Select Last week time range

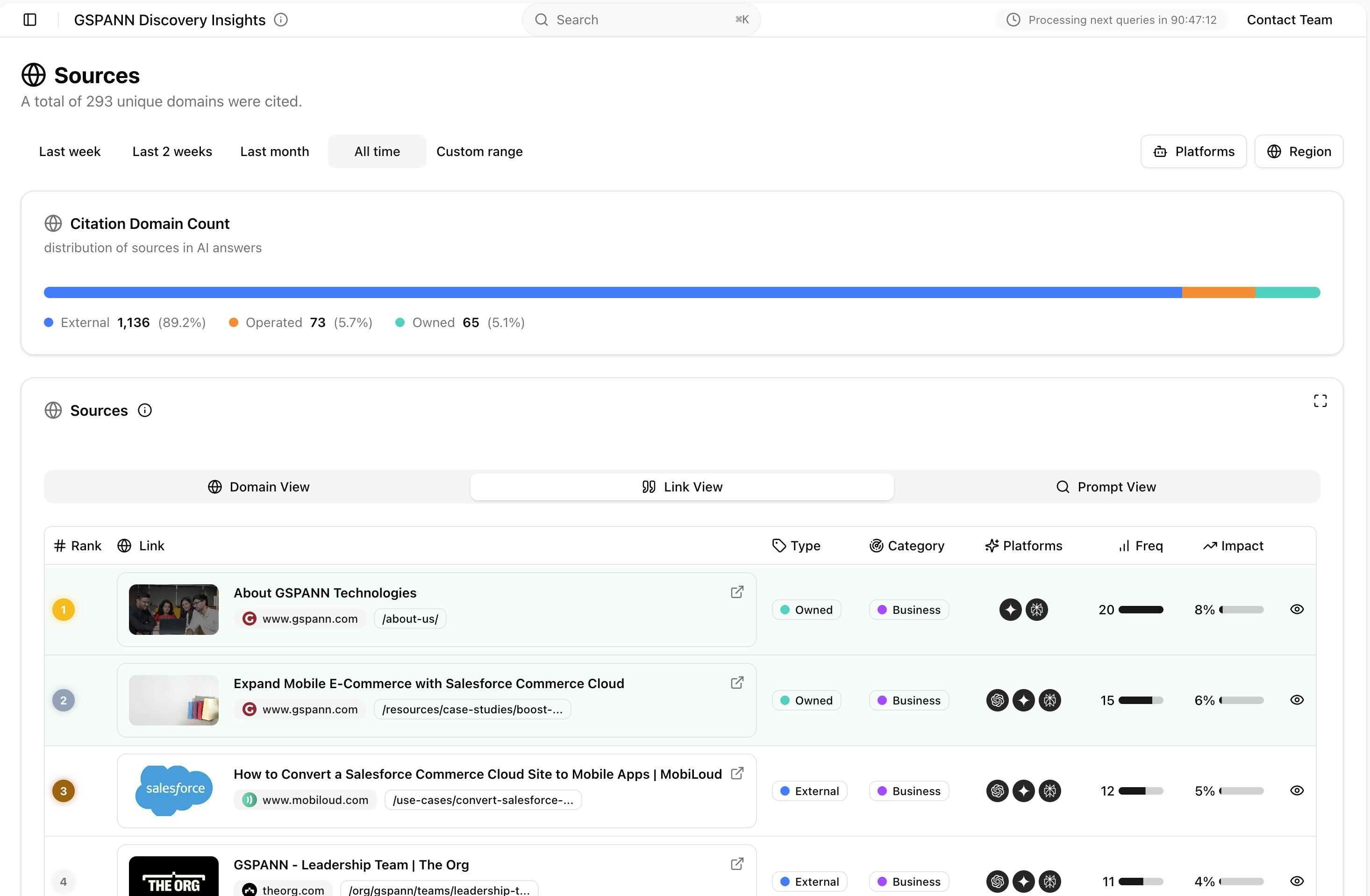point(70,151)
